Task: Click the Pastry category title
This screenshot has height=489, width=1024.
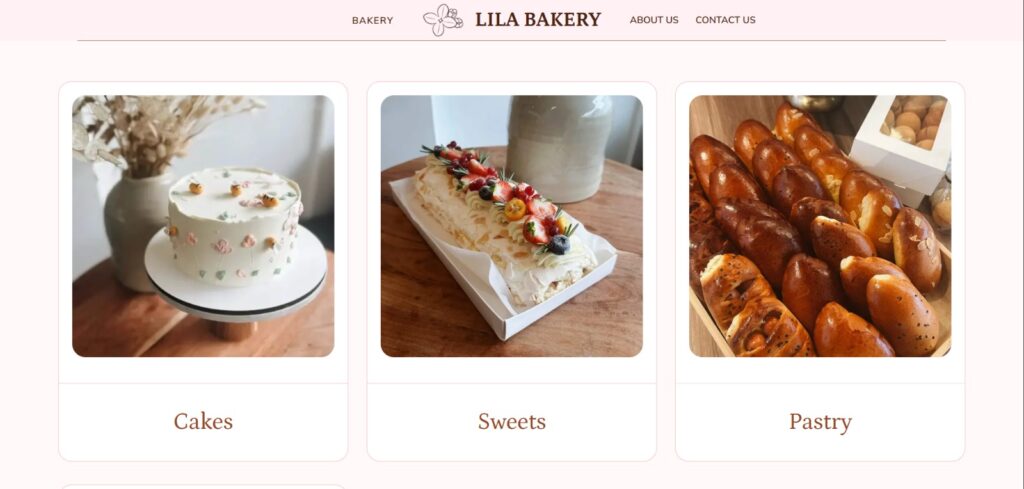Action: coord(820,422)
